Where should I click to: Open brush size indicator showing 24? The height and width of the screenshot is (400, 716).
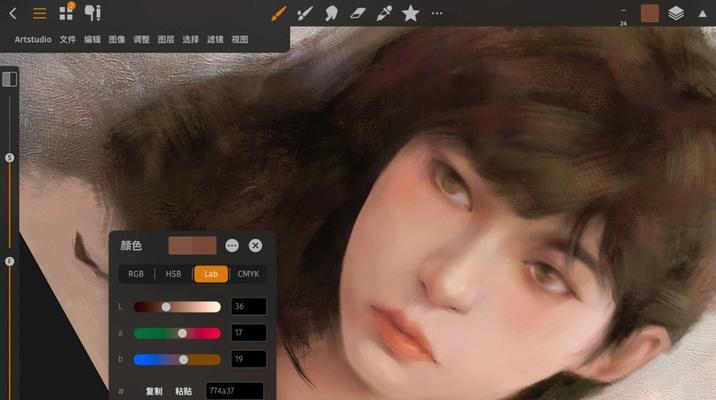pos(623,16)
